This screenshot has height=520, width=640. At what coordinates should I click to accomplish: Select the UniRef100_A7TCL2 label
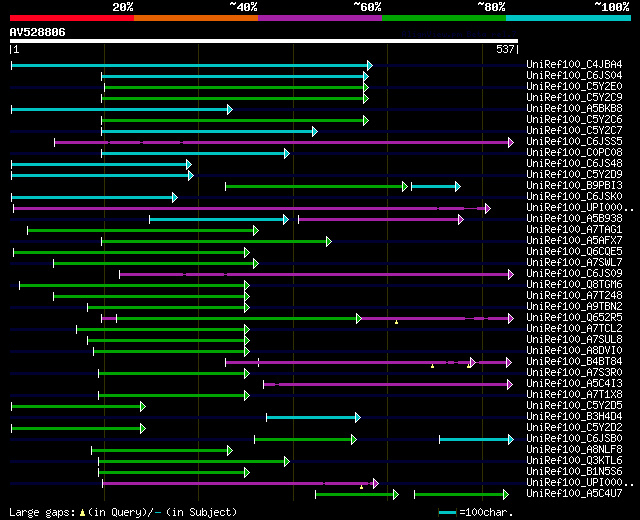[x=574, y=329]
